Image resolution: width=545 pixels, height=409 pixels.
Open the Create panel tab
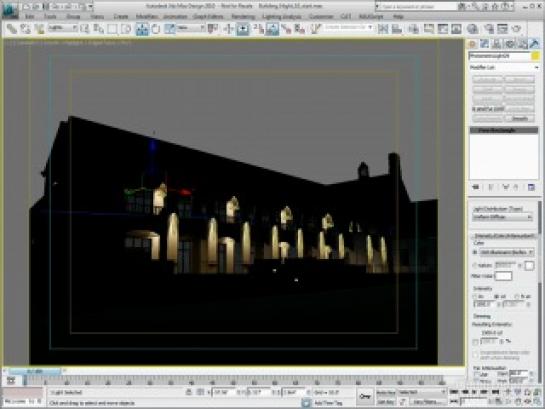tap(472, 44)
